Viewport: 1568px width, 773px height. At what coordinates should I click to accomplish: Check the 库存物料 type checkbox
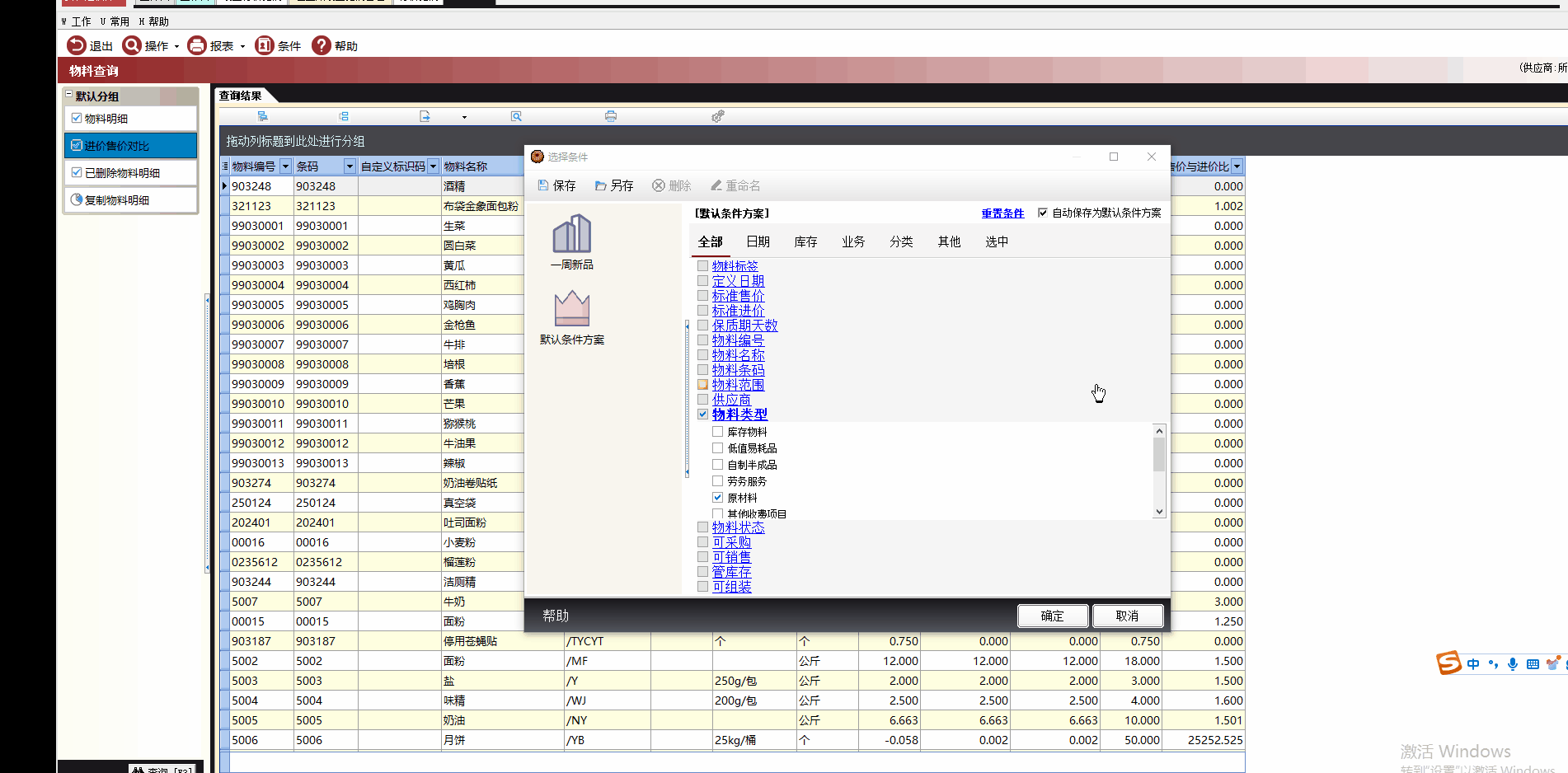point(717,431)
